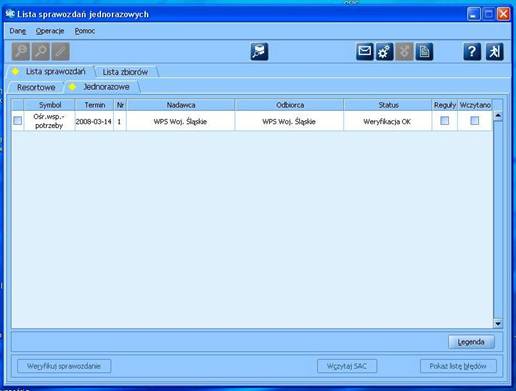Click the Nadawca column header
The image size is (516, 391).
[x=181, y=105]
